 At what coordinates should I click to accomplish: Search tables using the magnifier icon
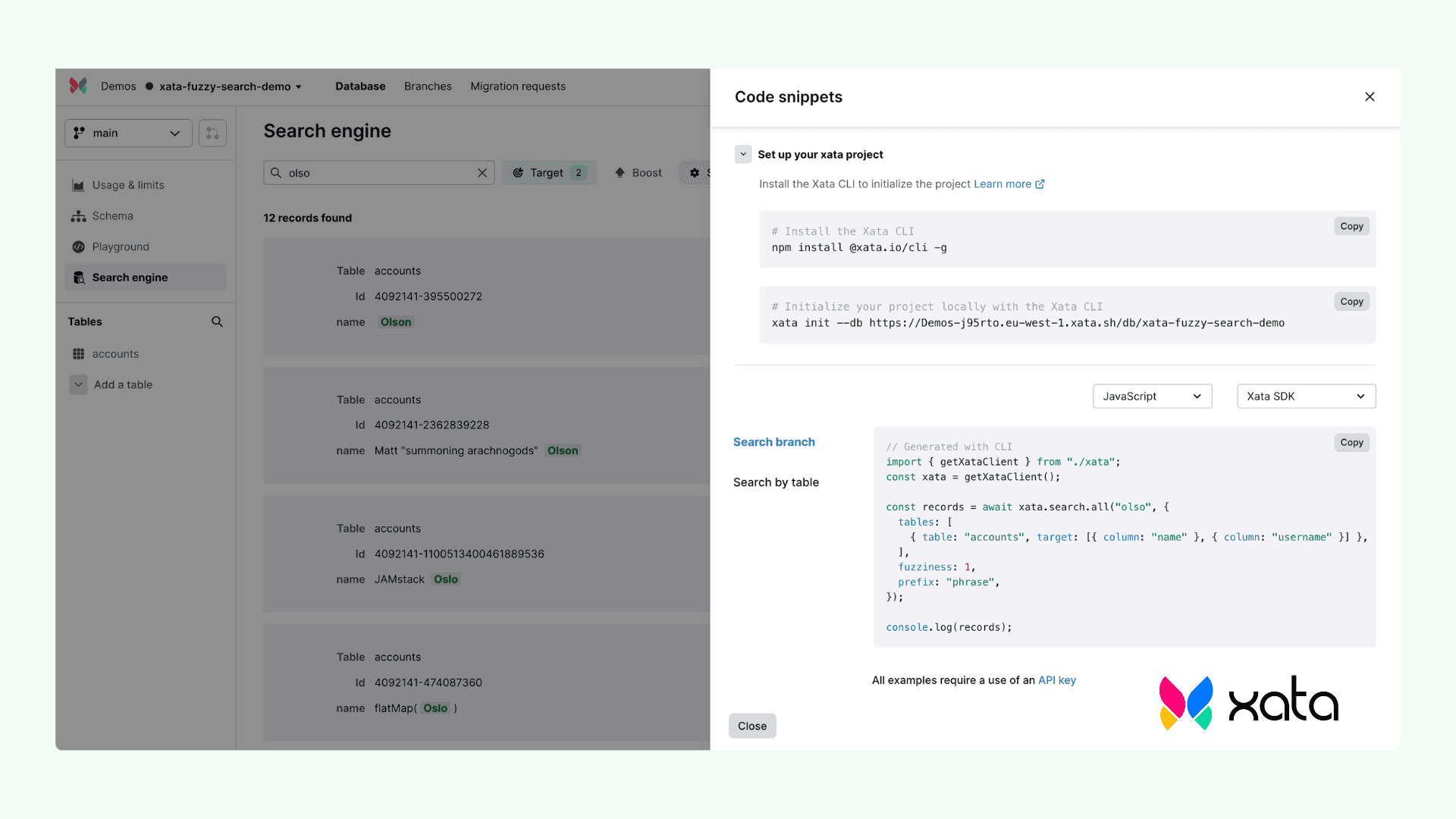pos(217,322)
